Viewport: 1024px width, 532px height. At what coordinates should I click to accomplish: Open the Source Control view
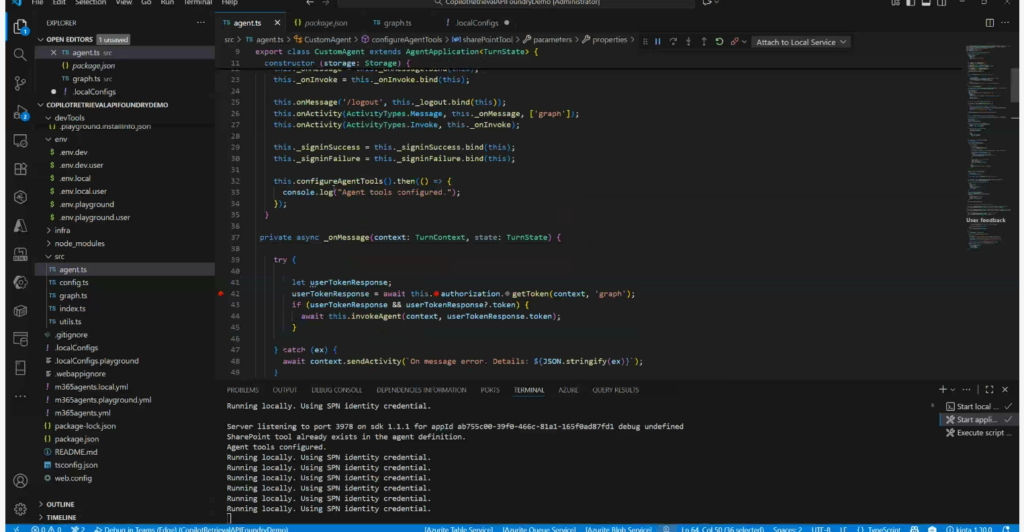(x=20, y=83)
